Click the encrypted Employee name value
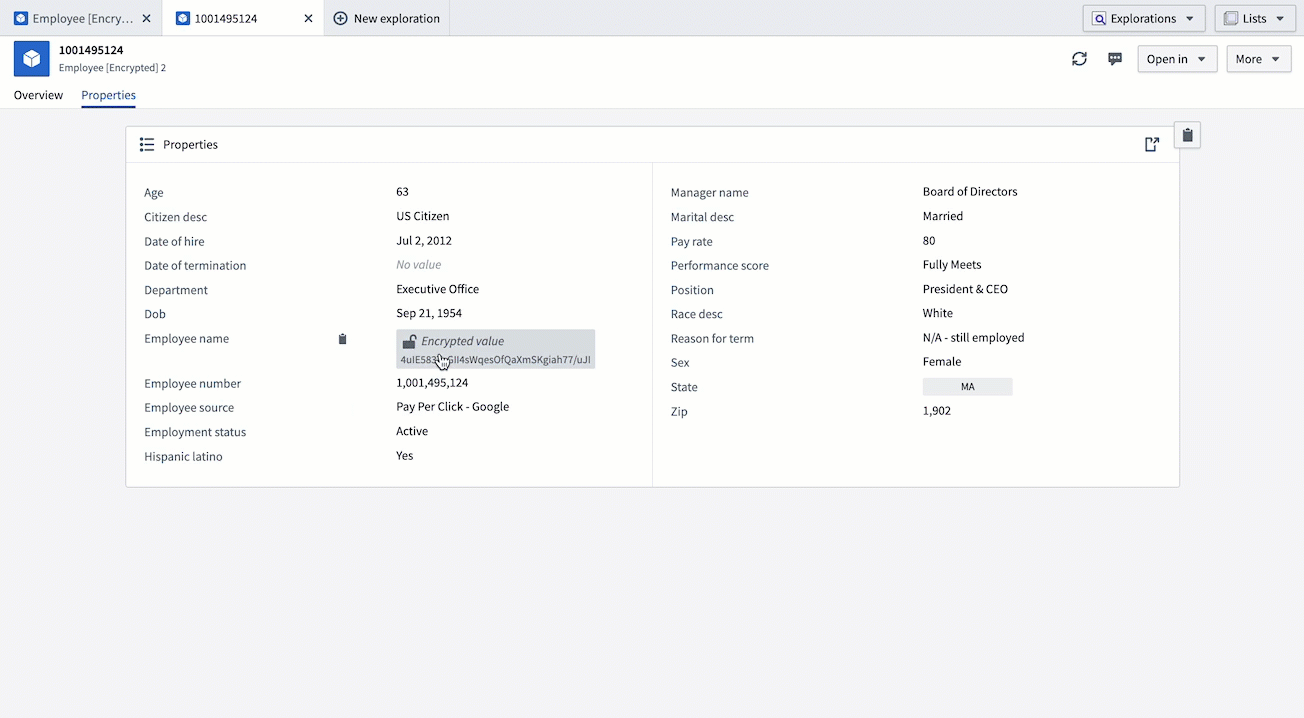The height and width of the screenshot is (718, 1304). click(x=496, y=349)
